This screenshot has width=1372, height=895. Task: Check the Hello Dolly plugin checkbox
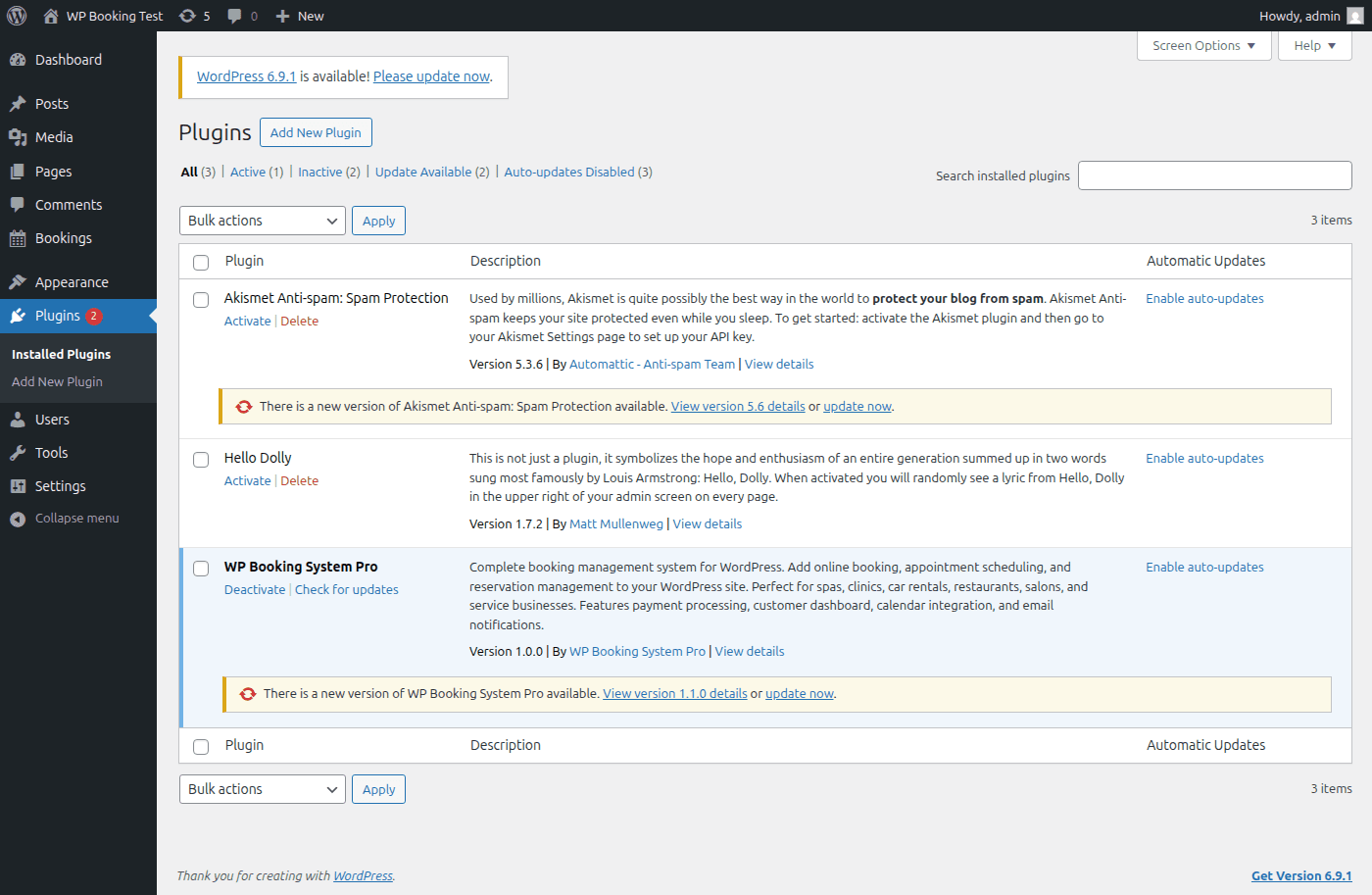coord(201,459)
